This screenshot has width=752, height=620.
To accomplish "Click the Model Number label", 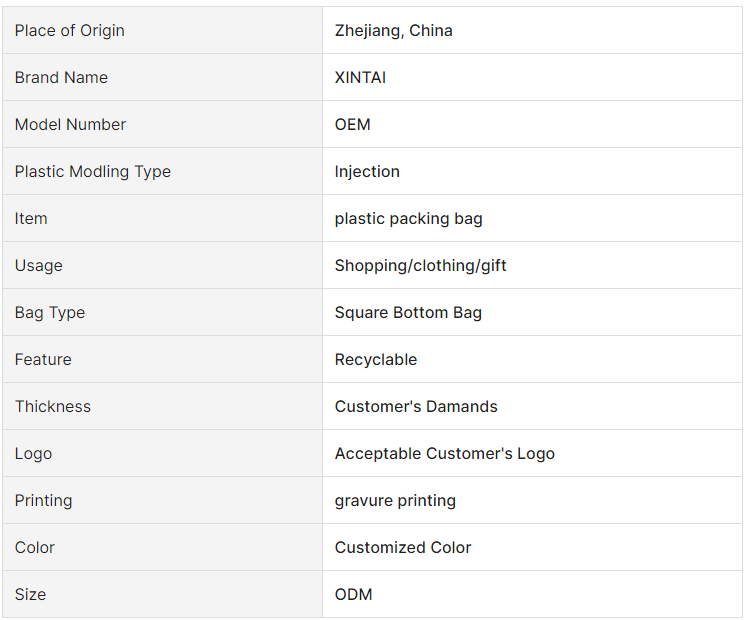I will point(70,124).
